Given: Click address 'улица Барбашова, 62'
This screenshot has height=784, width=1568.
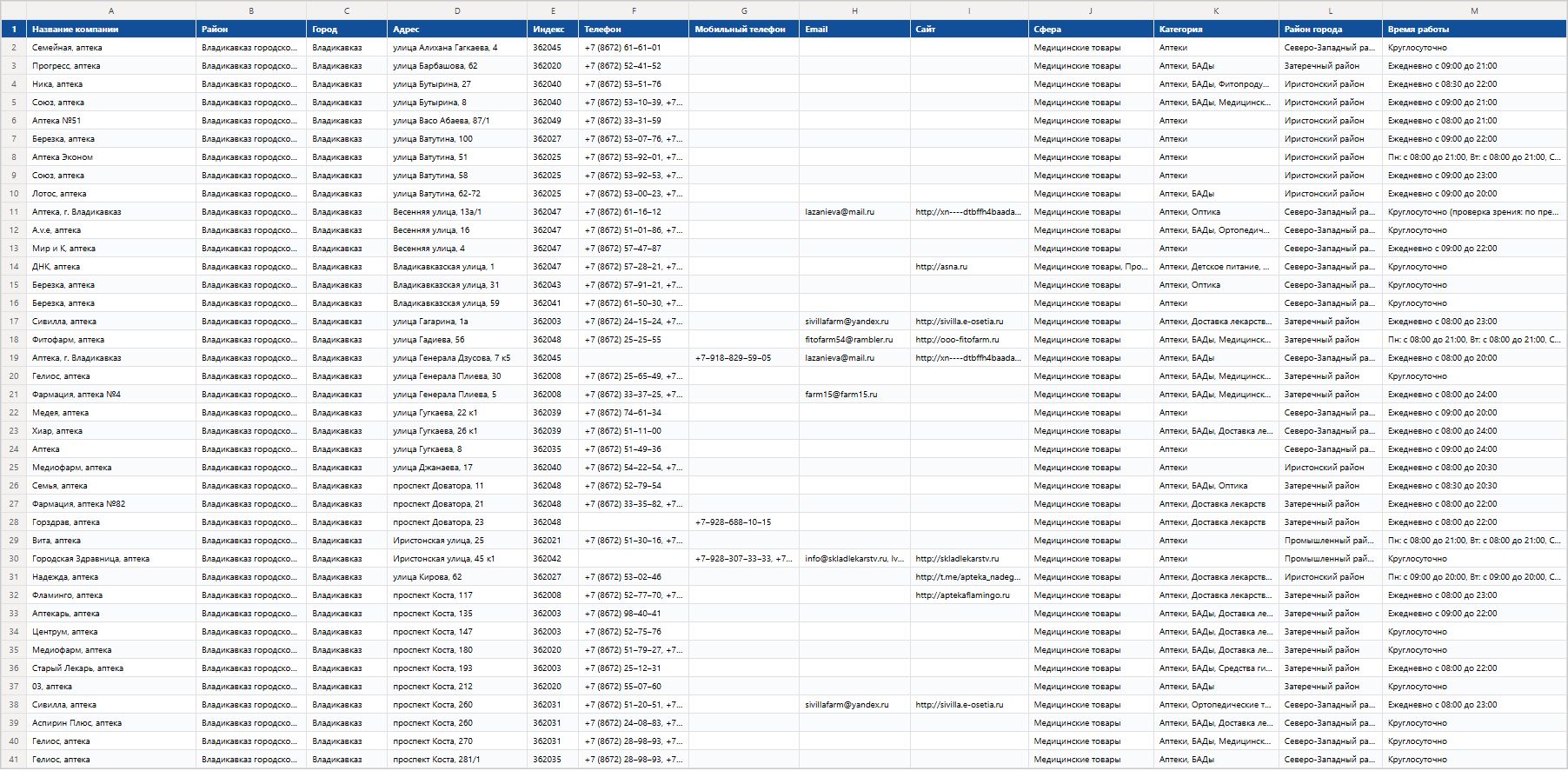Looking at the screenshot, I should (457, 66).
